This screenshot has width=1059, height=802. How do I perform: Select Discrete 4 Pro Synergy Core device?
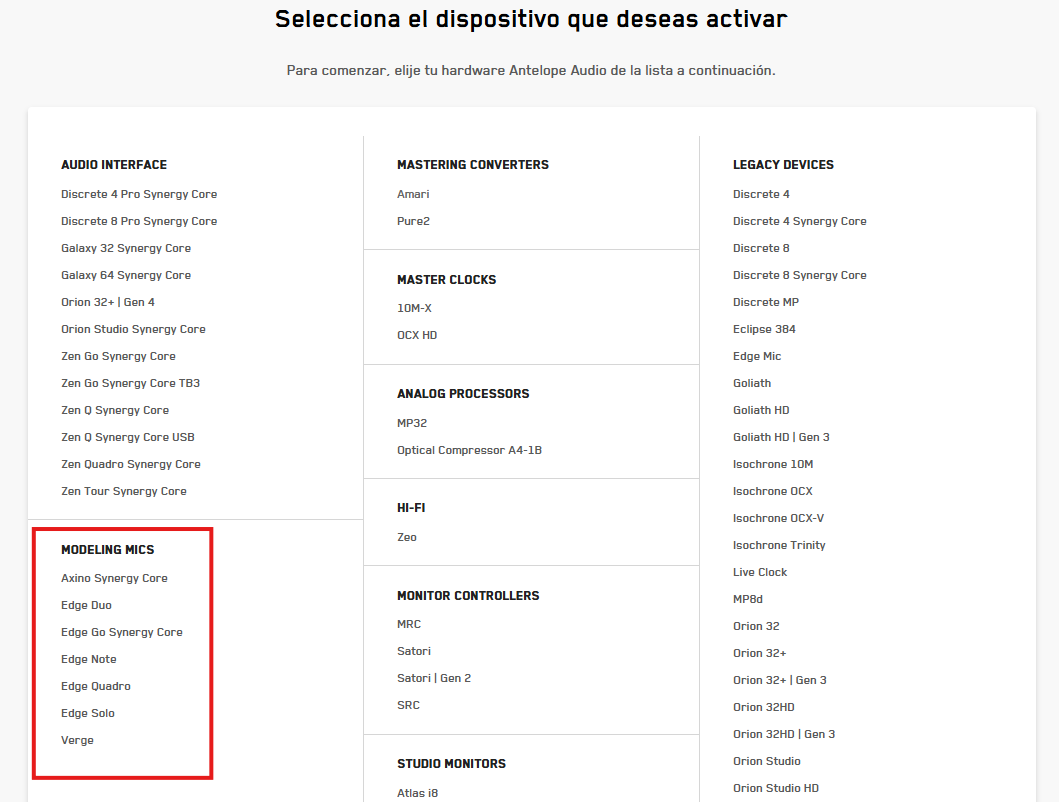coord(139,194)
